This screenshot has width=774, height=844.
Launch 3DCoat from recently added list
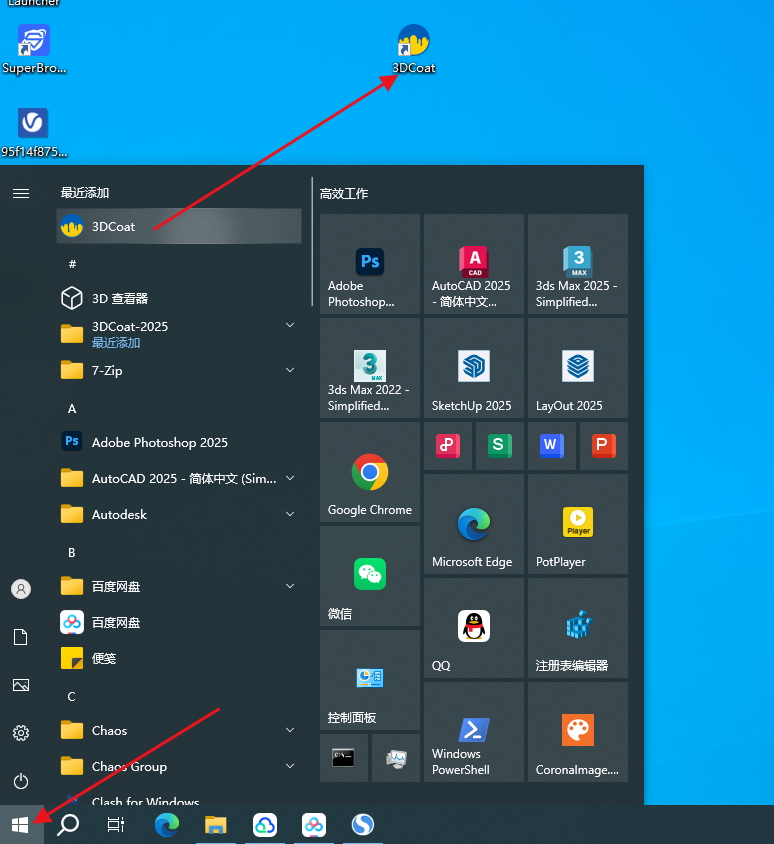[179, 226]
